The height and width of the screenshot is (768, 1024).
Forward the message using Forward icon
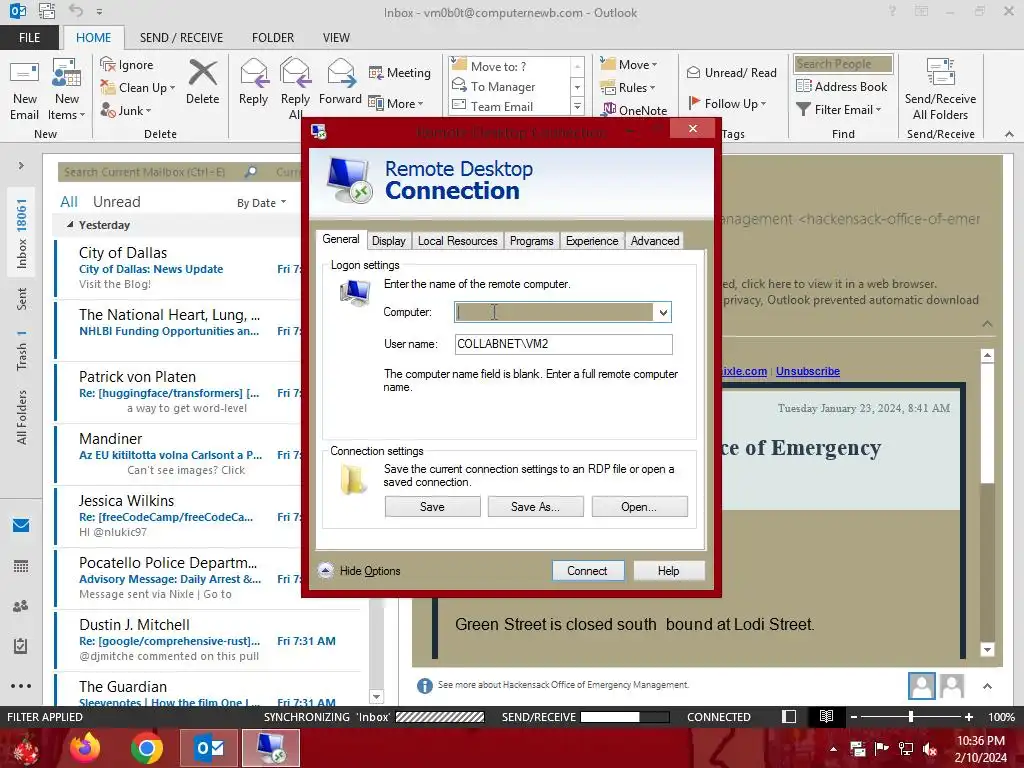pyautogui.click(x=340, y=83)
